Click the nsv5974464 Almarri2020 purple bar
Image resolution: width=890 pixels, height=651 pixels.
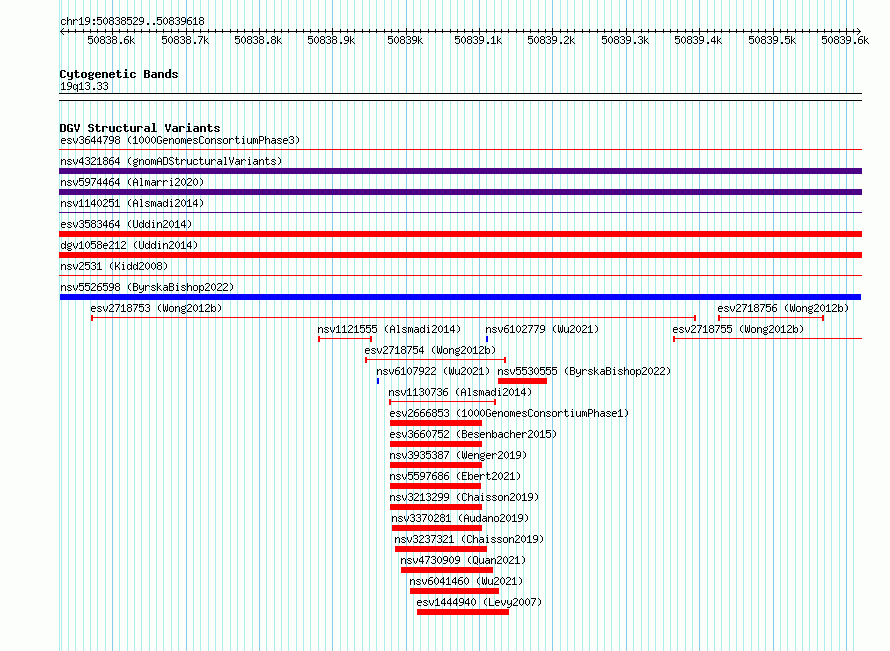pos(460,192)
